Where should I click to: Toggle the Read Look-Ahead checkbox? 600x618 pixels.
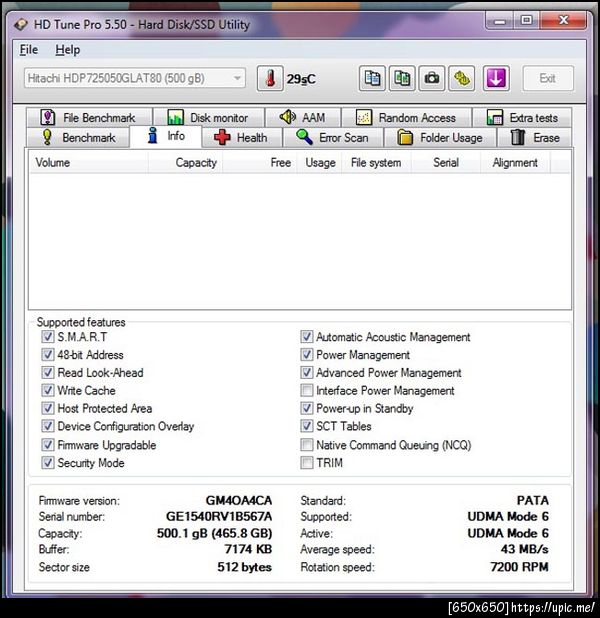[48, 372]
